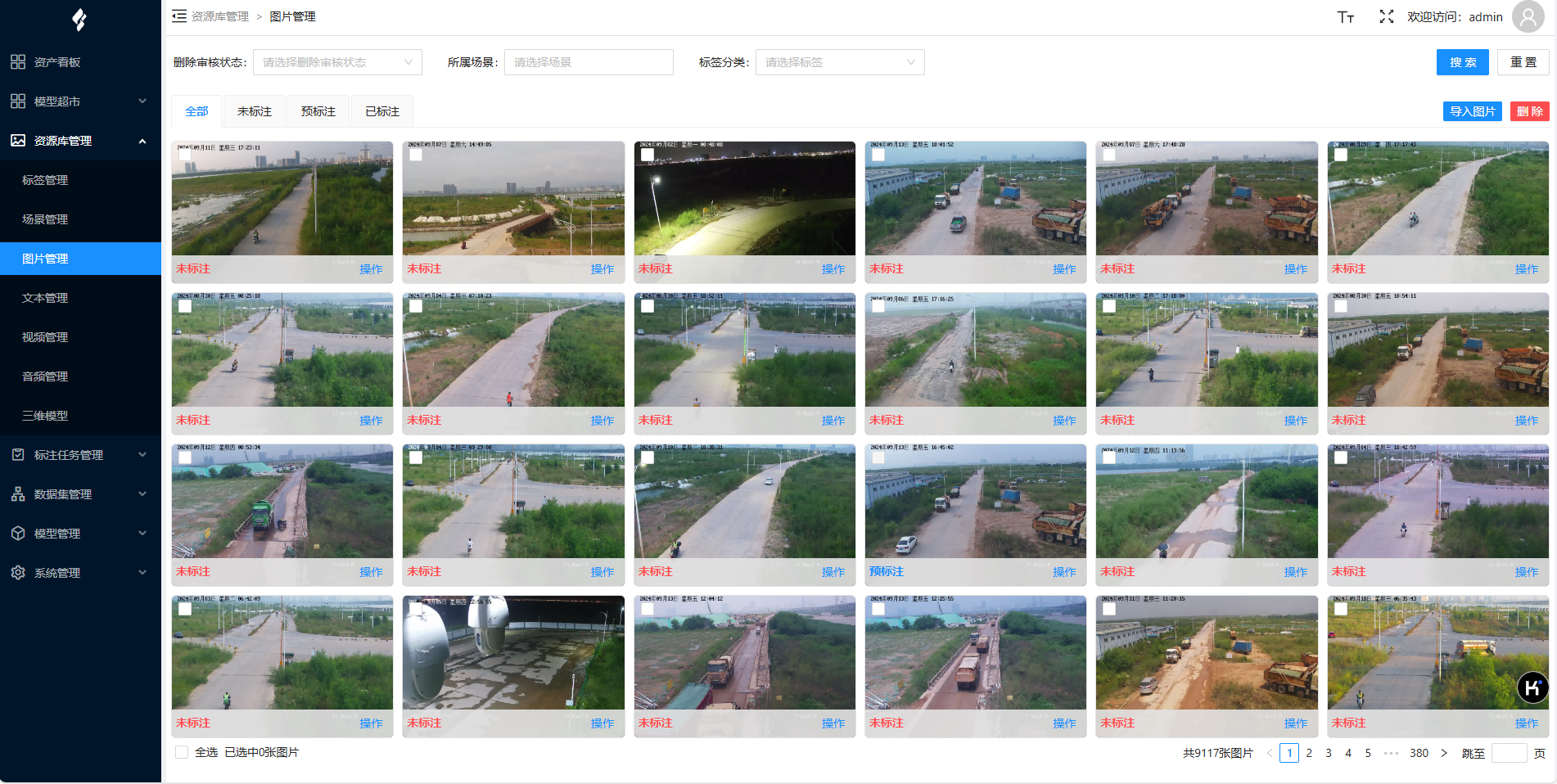Click the app logo in sidebar
The image size is (1557, 784).
pyautogui.click(x=79, y=20)
